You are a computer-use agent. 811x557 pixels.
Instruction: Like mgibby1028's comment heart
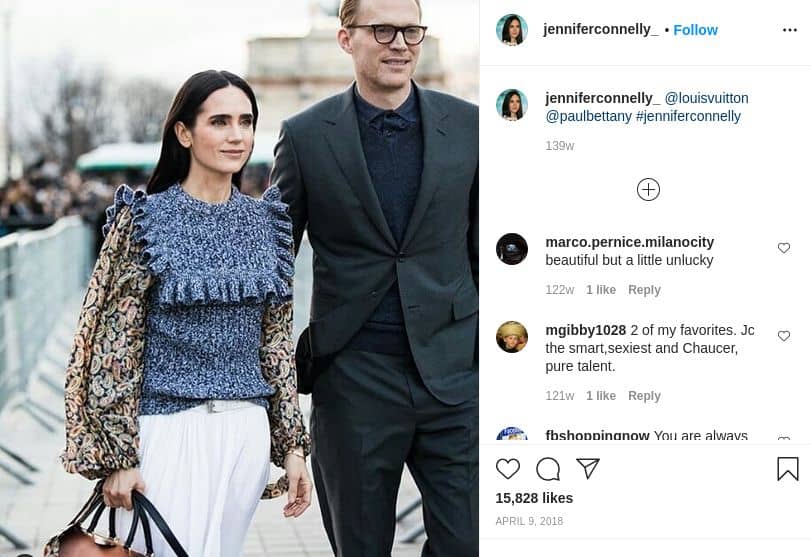[784, 336]
